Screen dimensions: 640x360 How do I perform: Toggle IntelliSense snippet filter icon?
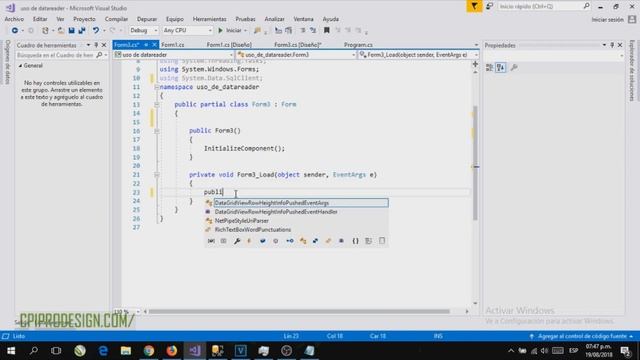382,241
